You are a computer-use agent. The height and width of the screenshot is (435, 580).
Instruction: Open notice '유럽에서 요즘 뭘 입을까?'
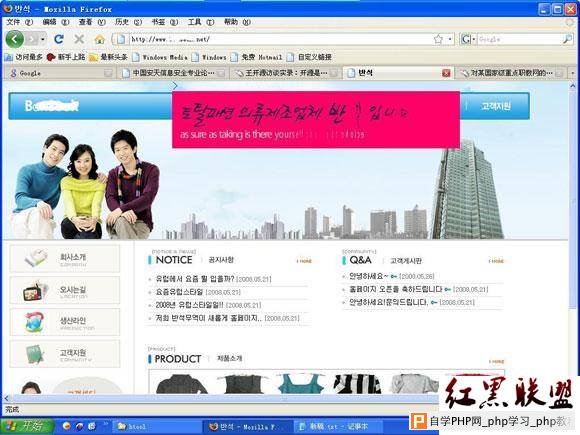195,279
